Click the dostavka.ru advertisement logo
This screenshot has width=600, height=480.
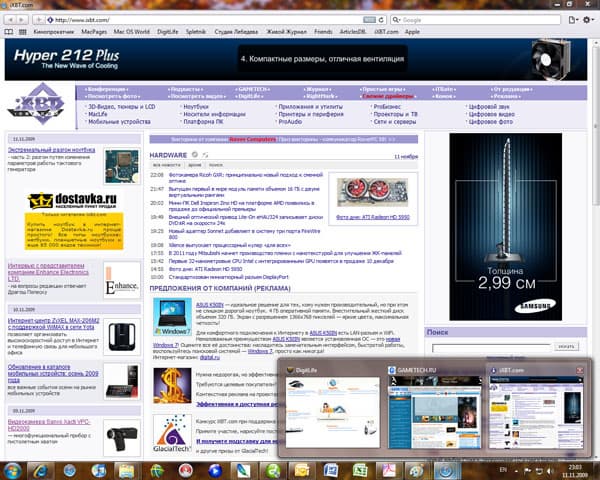tap(72, 200)
